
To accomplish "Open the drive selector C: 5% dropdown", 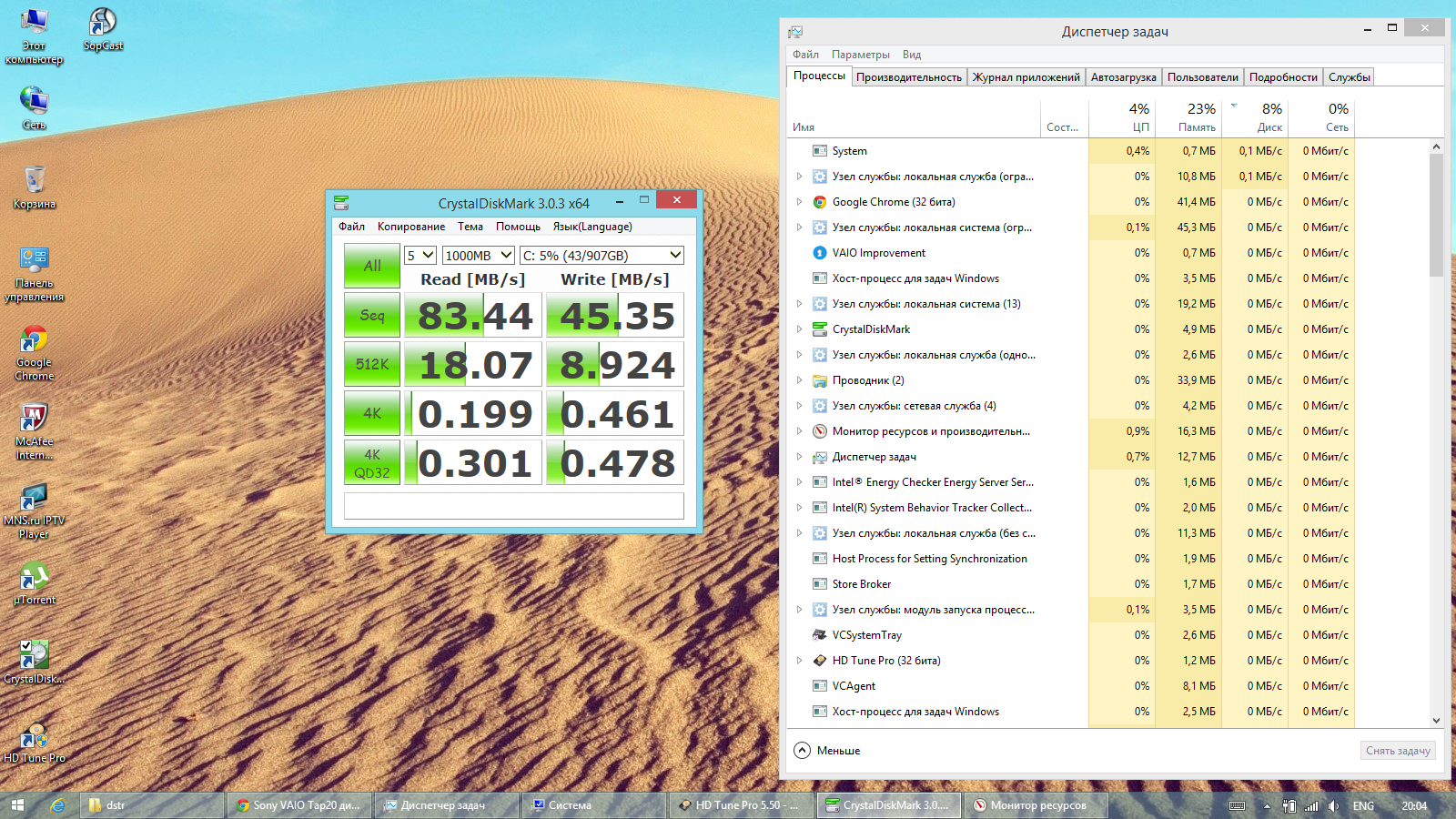I will pos(602,256).
